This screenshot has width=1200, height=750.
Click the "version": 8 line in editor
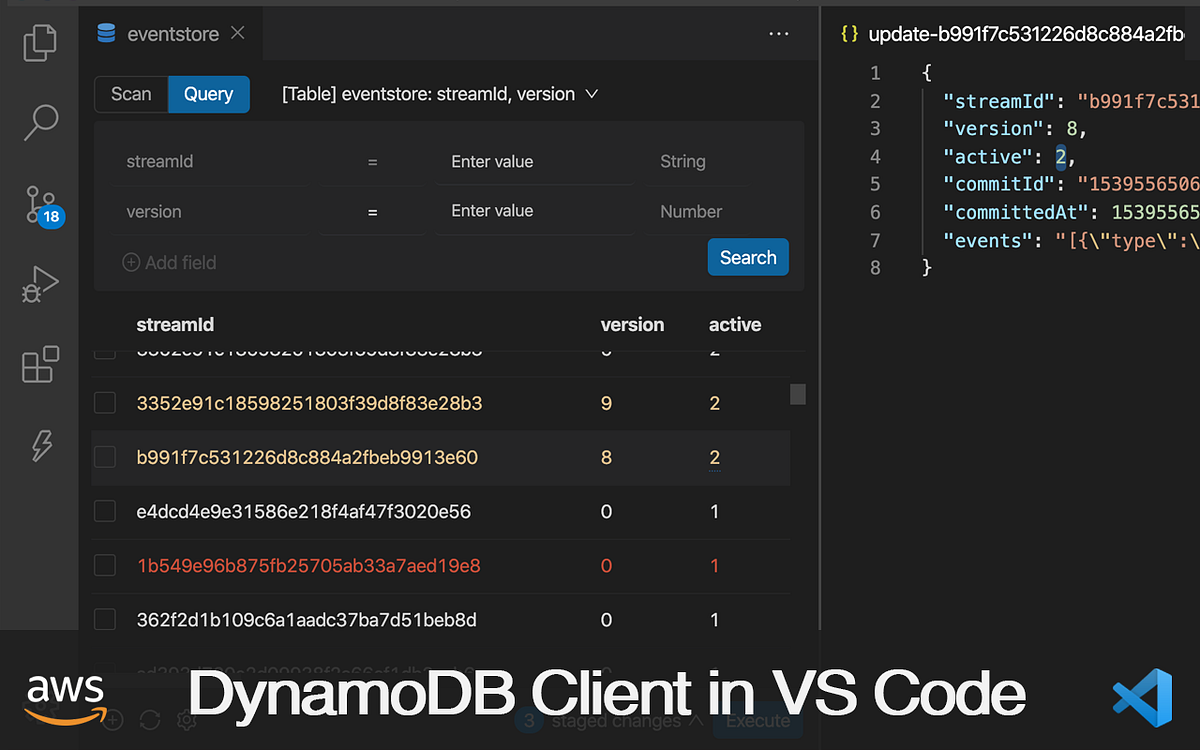[x=1014, y=128]
